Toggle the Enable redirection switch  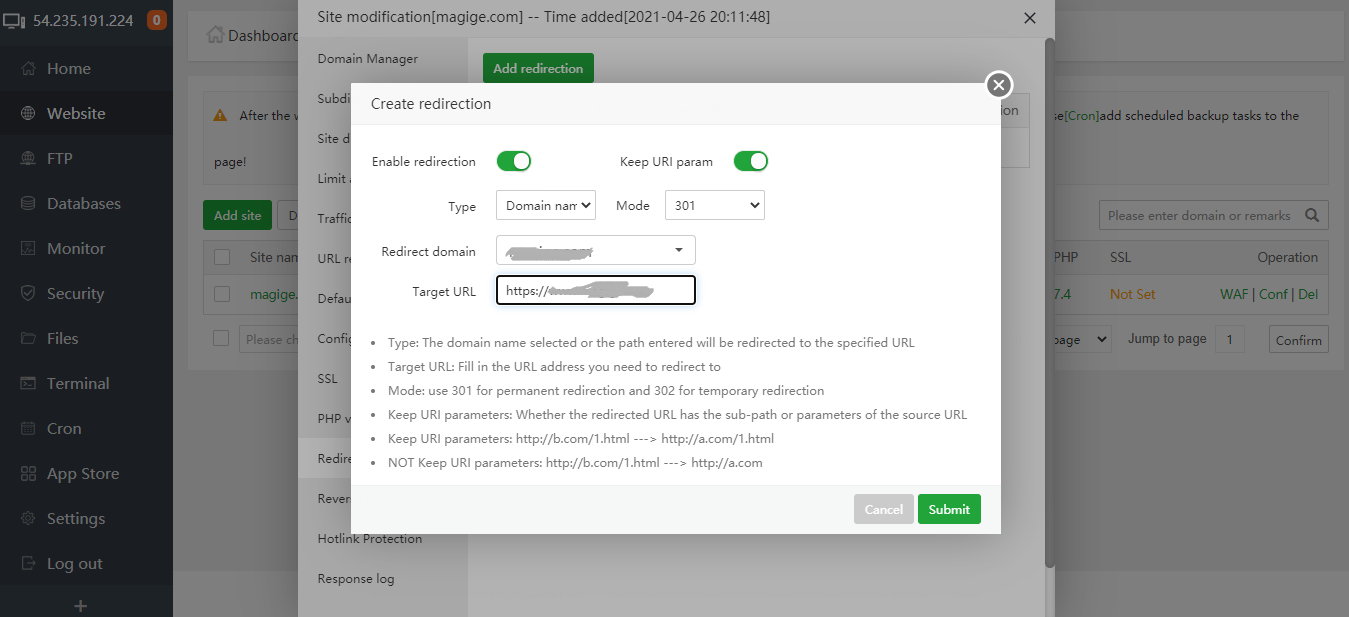514,161
